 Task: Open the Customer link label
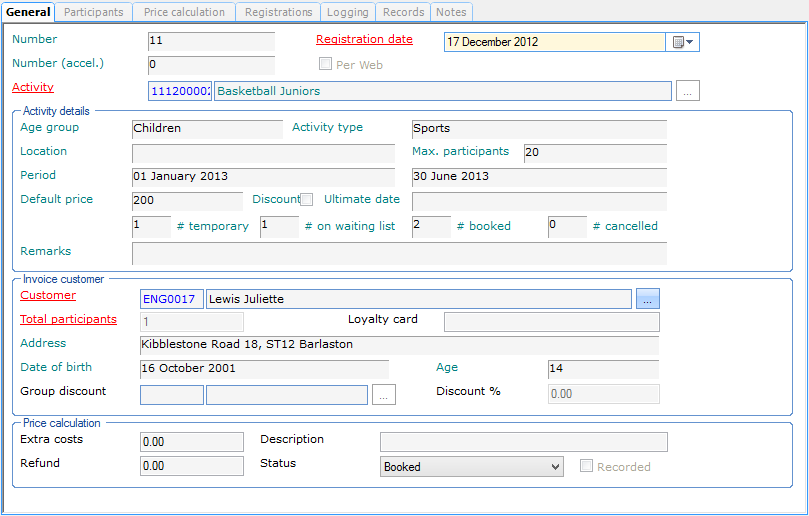click(48, 296)
